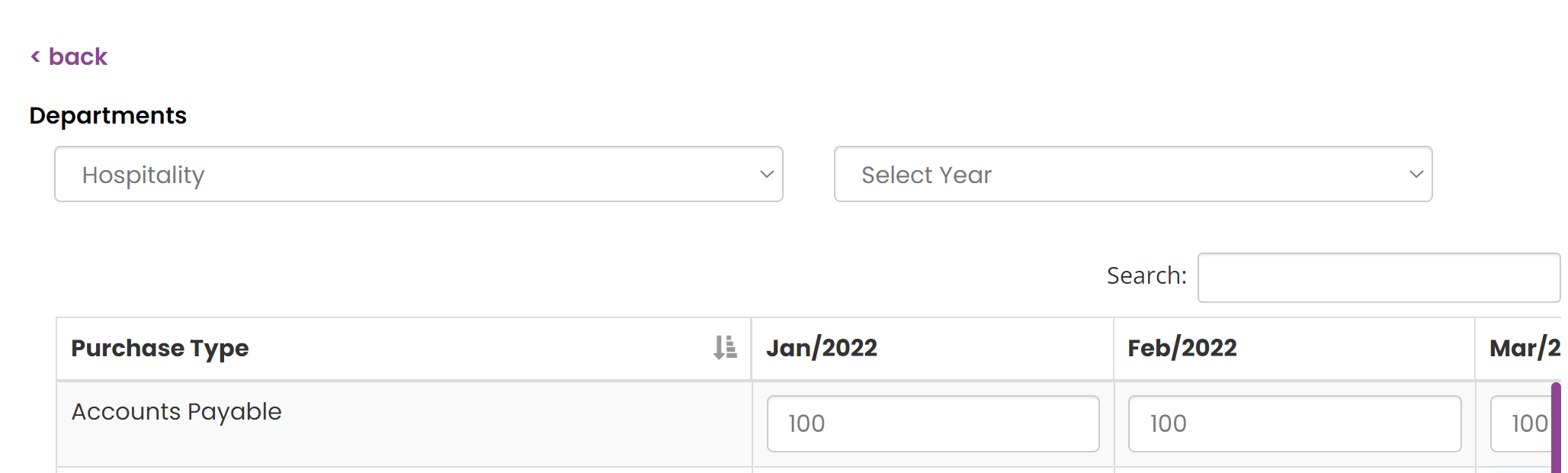Click the Hospitality text in dropdown
Screen dimensions: 1568x473
(143, 175)
